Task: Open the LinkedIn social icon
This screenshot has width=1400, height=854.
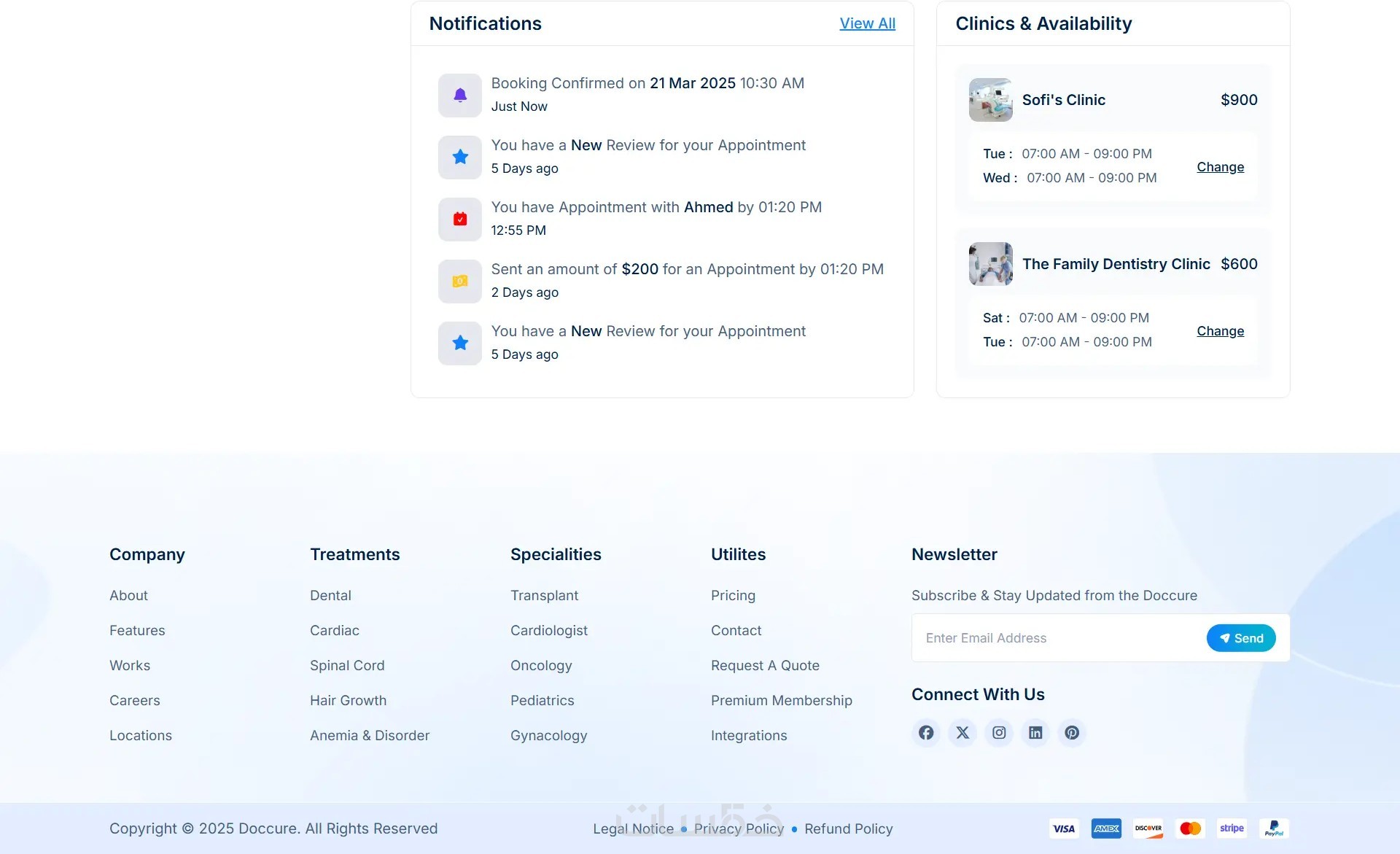Action: pos(1035,732)
